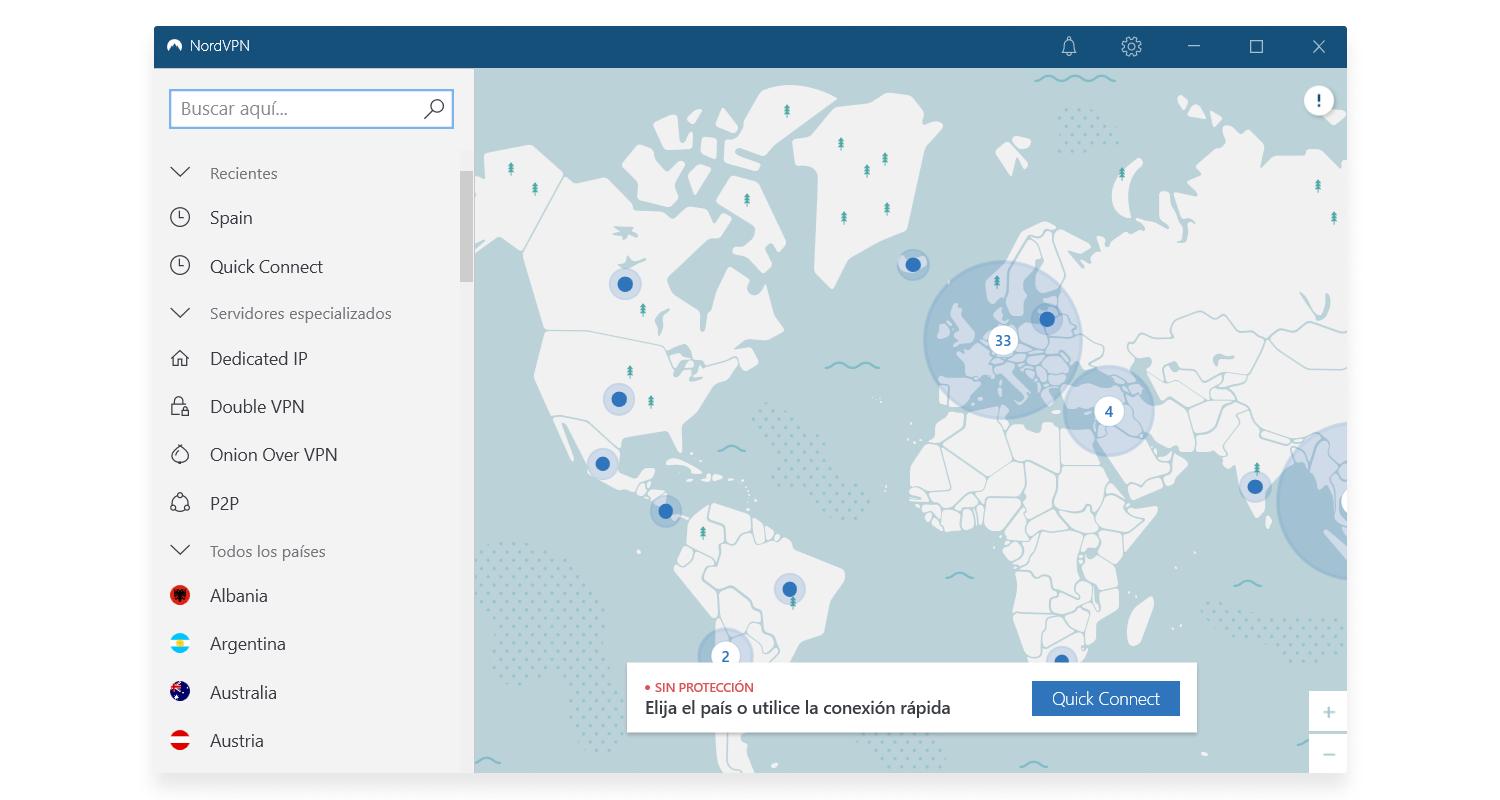Select the United States server pin
Viewport: 1500px width, 800px height.
[619, 399]
